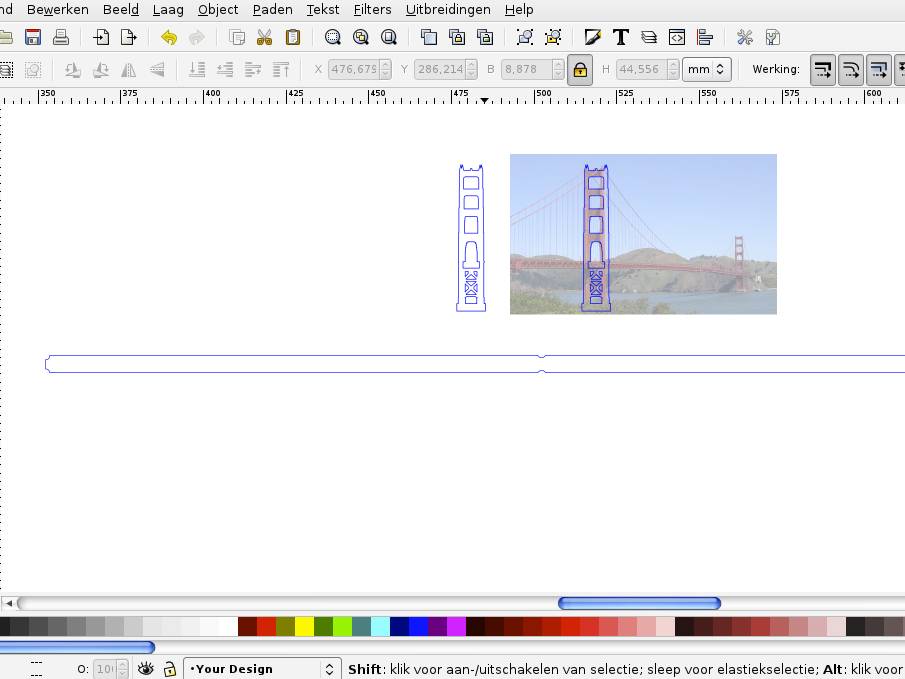Click the Ungroup objects icon
This screenshot has width=905, height=679.
[553, 38]
